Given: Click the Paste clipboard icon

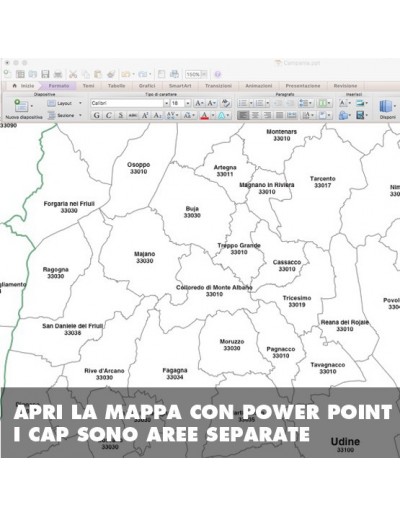Looking at the screenshot, I should [x=98, y=74].
